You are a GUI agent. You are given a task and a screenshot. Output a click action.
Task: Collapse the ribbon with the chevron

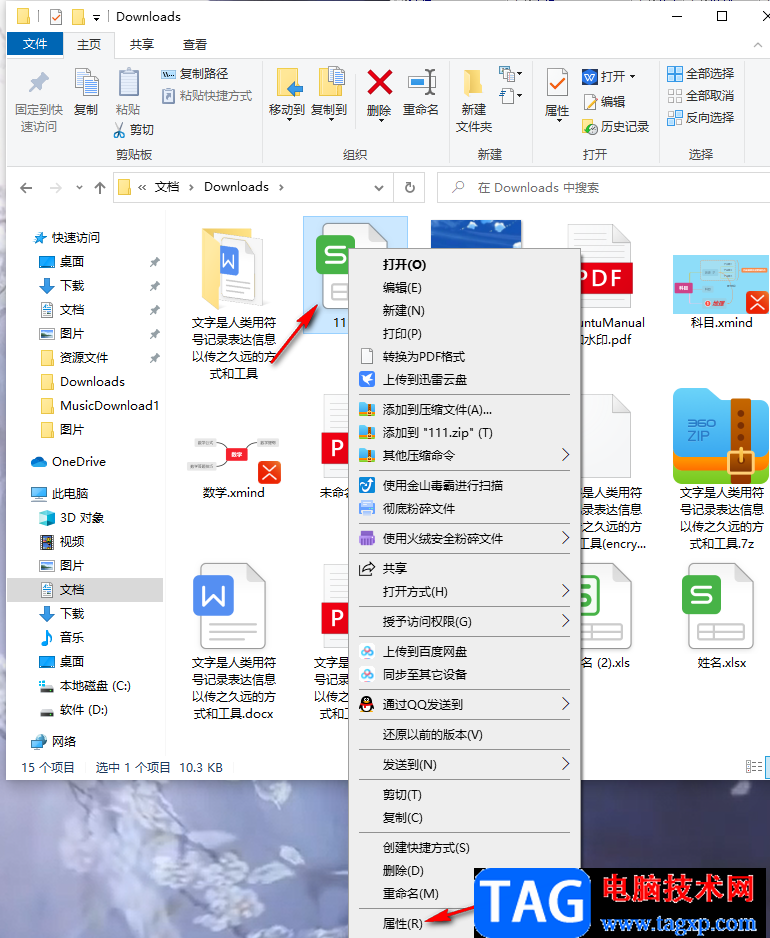click(757, 45)
